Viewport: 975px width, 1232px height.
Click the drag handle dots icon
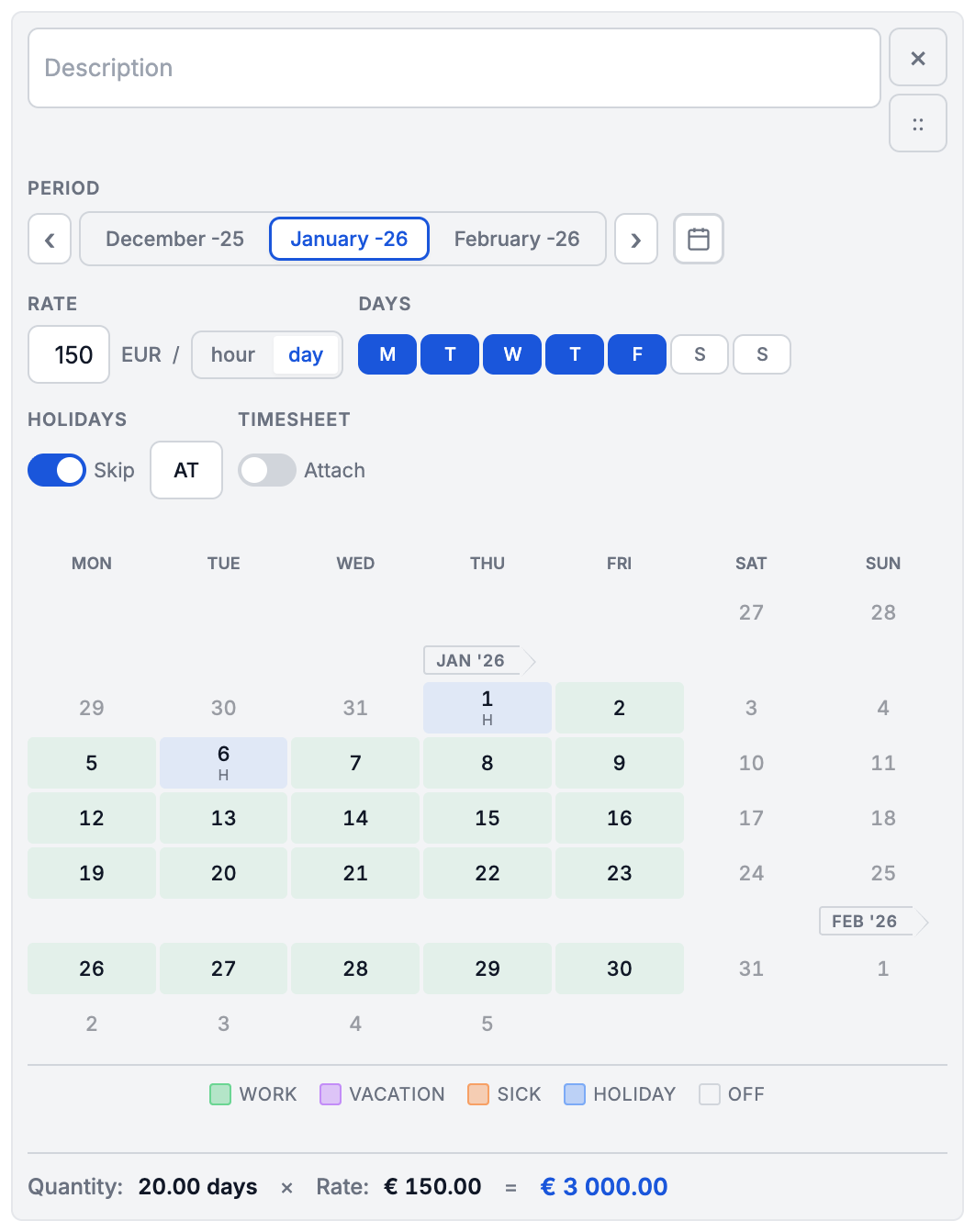[917, 124]
